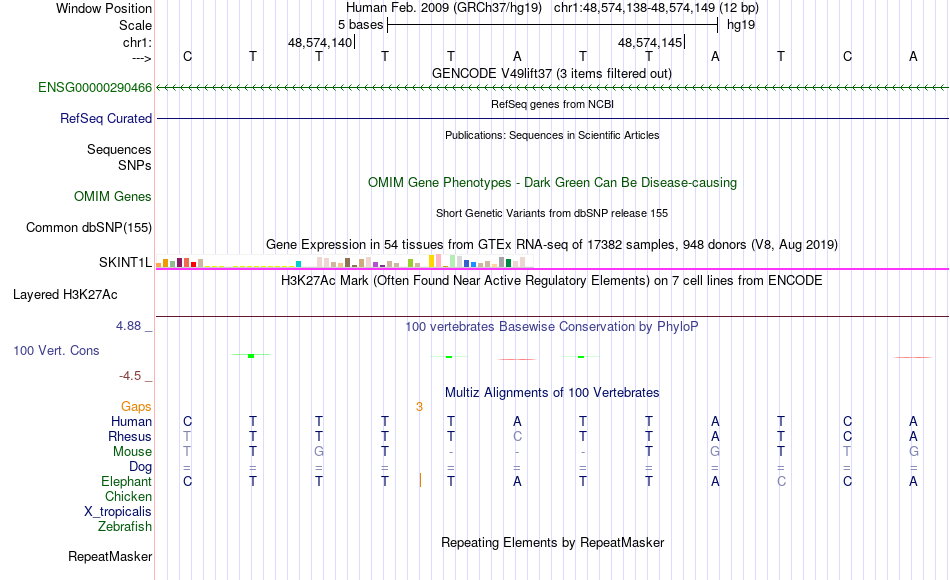Click the chr1:48,574,138-48,574,149 (12 bp) position text

click(656, 8)
